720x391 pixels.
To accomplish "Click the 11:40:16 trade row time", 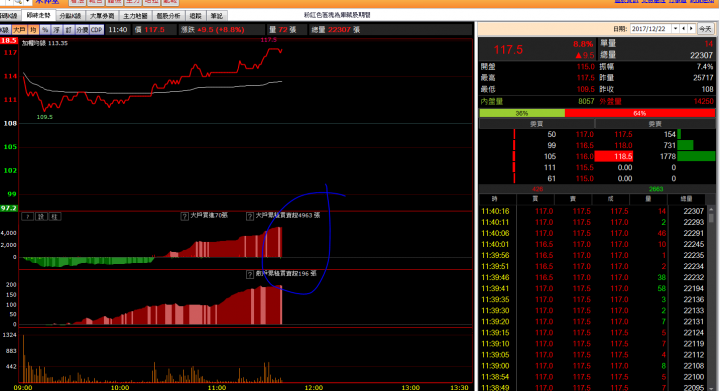I will click(x=495, y=211).
